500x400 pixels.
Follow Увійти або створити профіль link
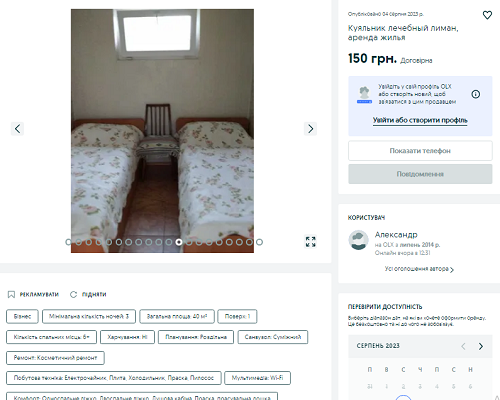[420, 120]
